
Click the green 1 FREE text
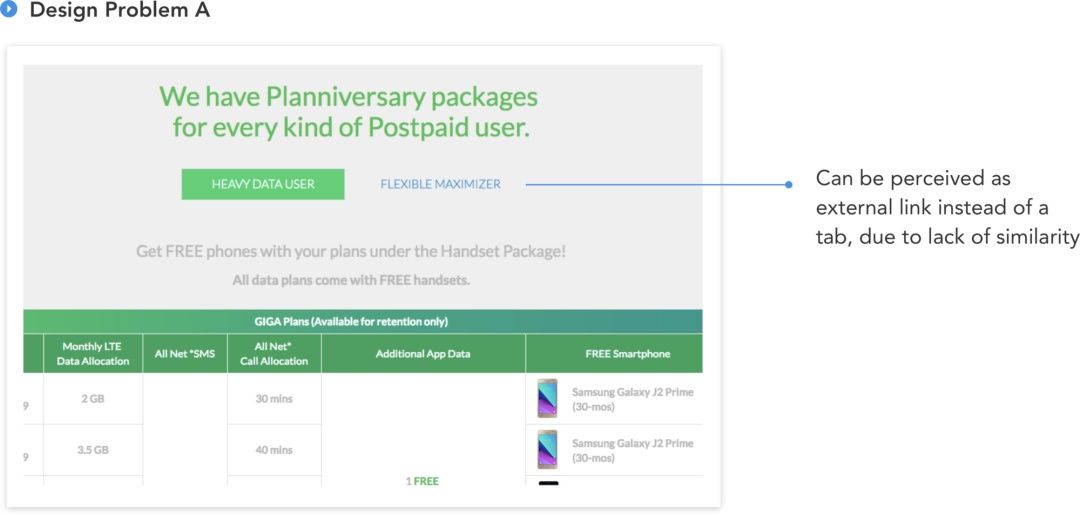(x=422, y=481)
